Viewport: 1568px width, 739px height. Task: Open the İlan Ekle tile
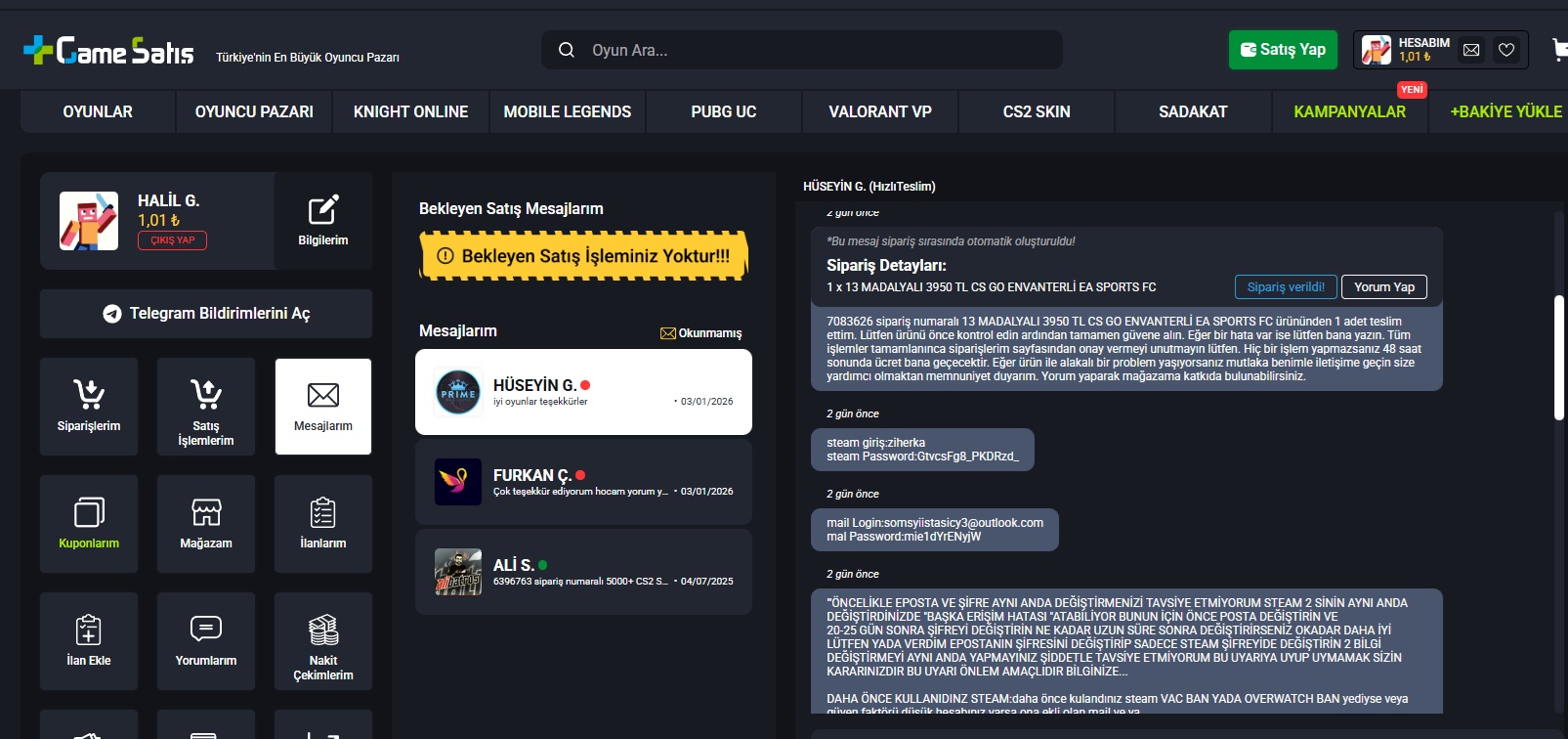(x=89, y=641)
